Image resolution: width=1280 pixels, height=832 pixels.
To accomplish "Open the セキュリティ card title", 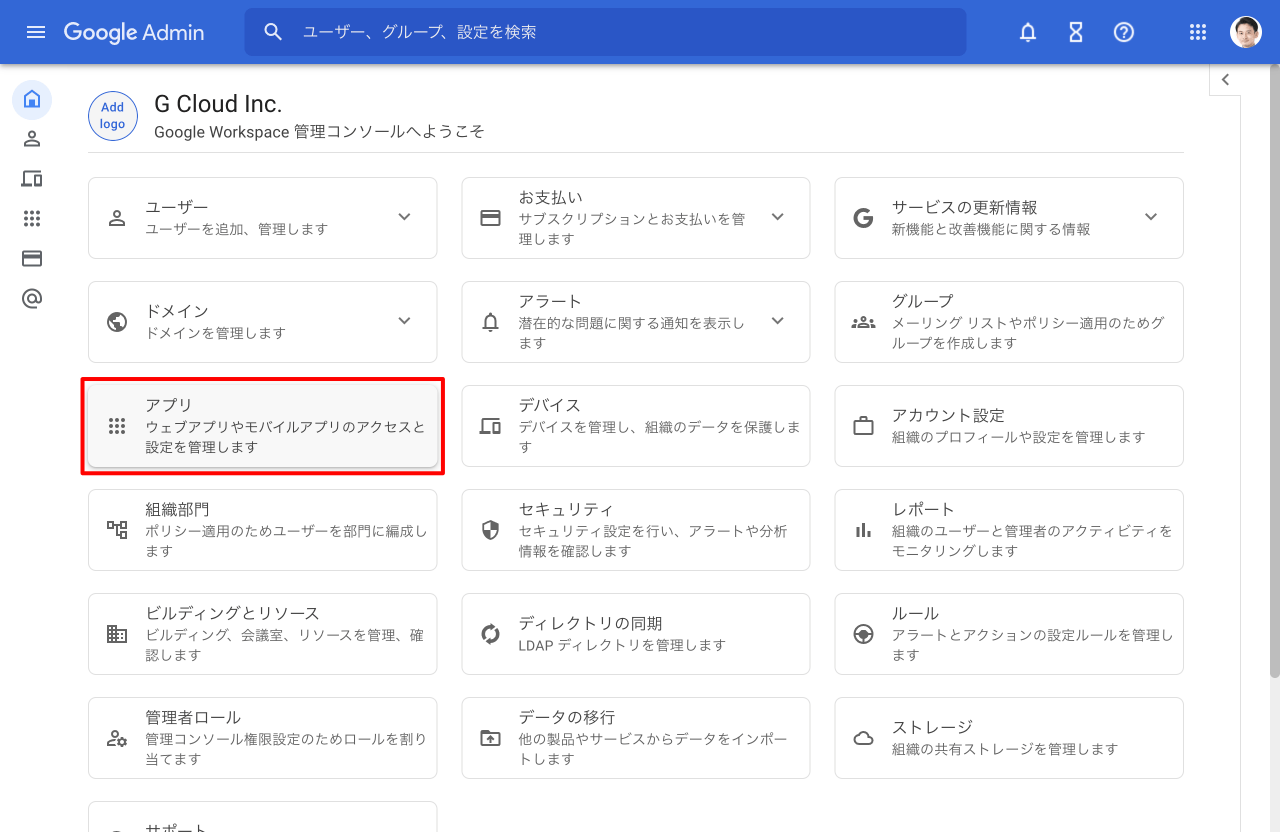I will (566, 509).
